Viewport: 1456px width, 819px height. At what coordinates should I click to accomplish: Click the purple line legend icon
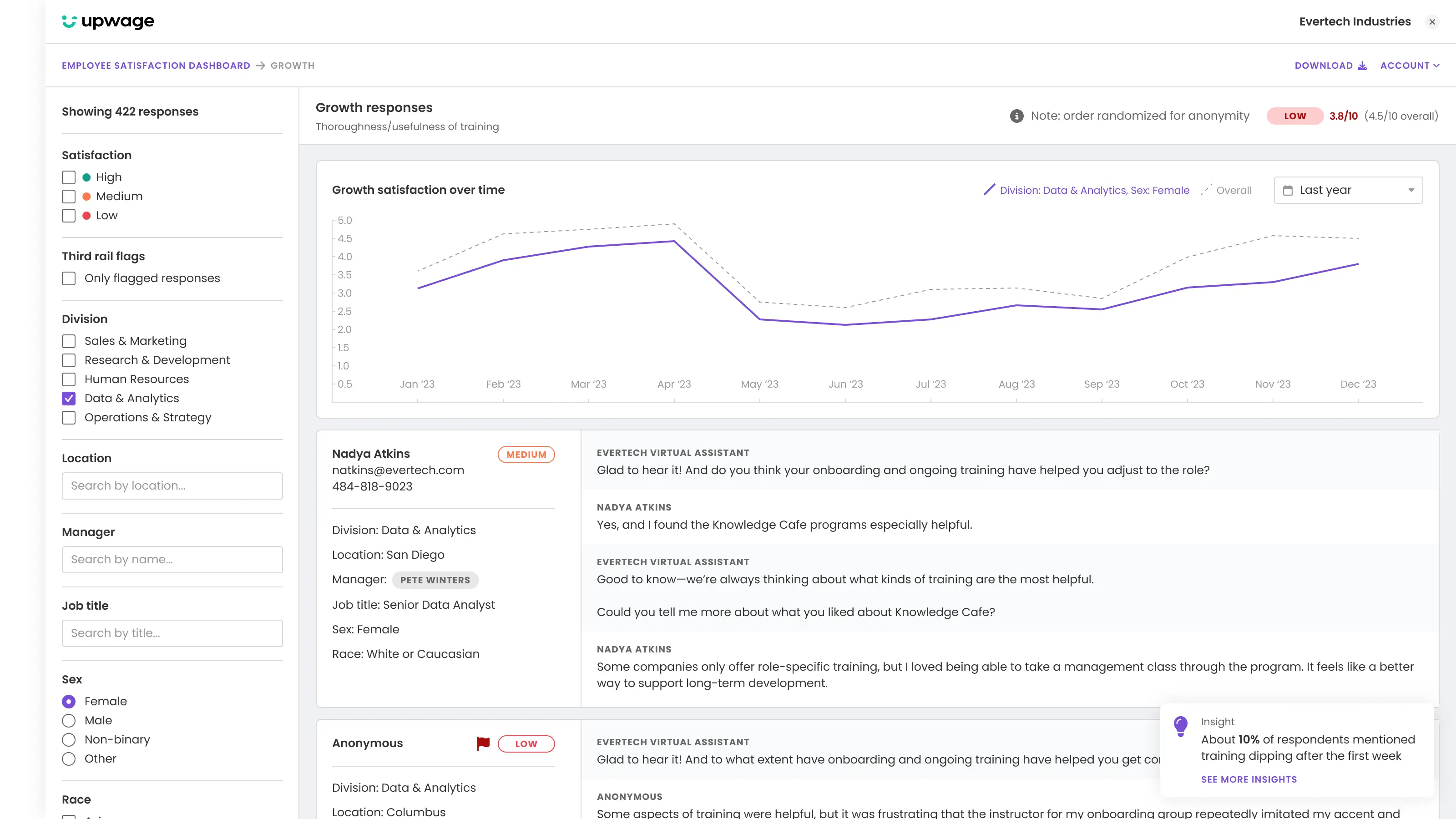tap(989, 190)
